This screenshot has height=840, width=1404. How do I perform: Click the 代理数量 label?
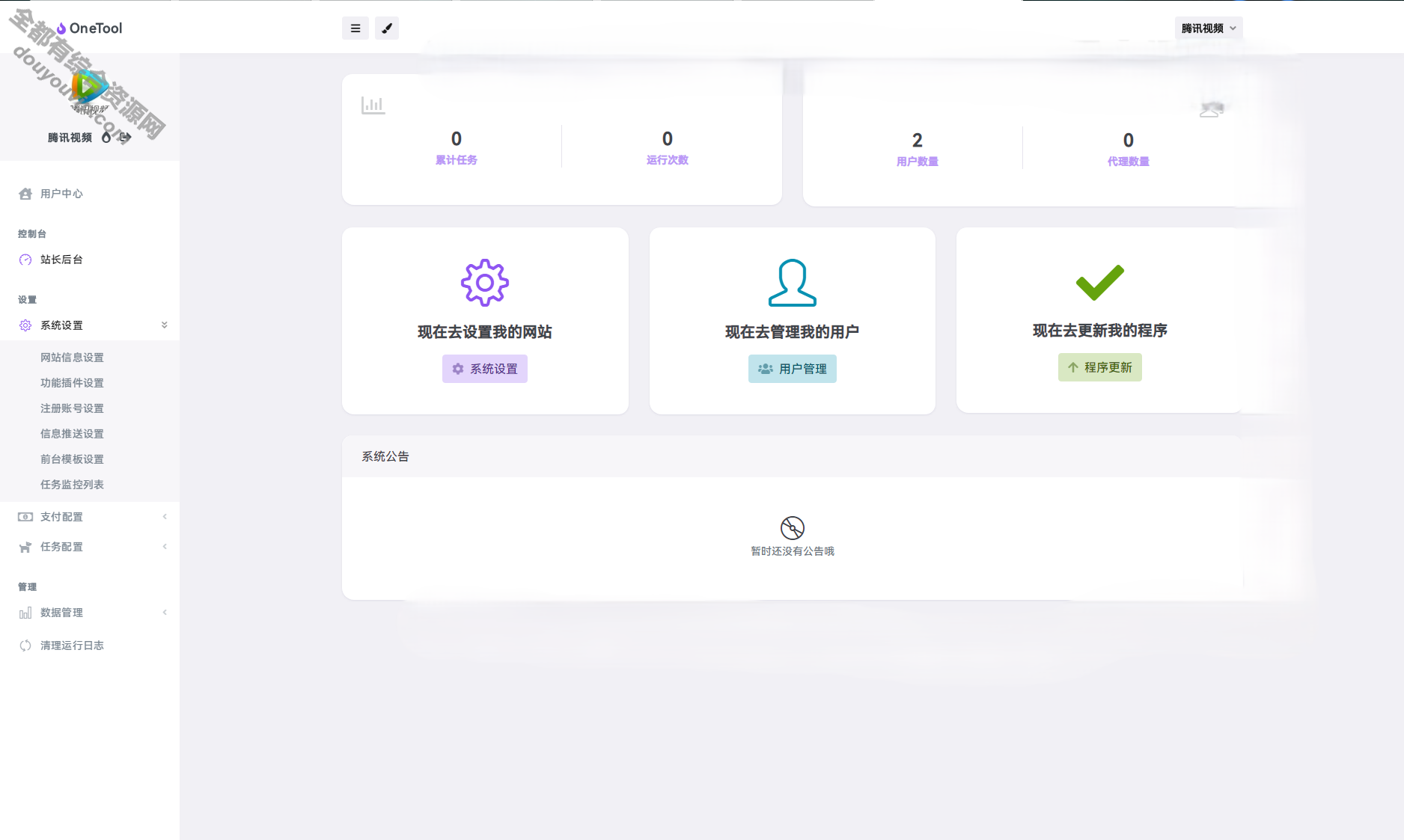tap(1129, 162)
